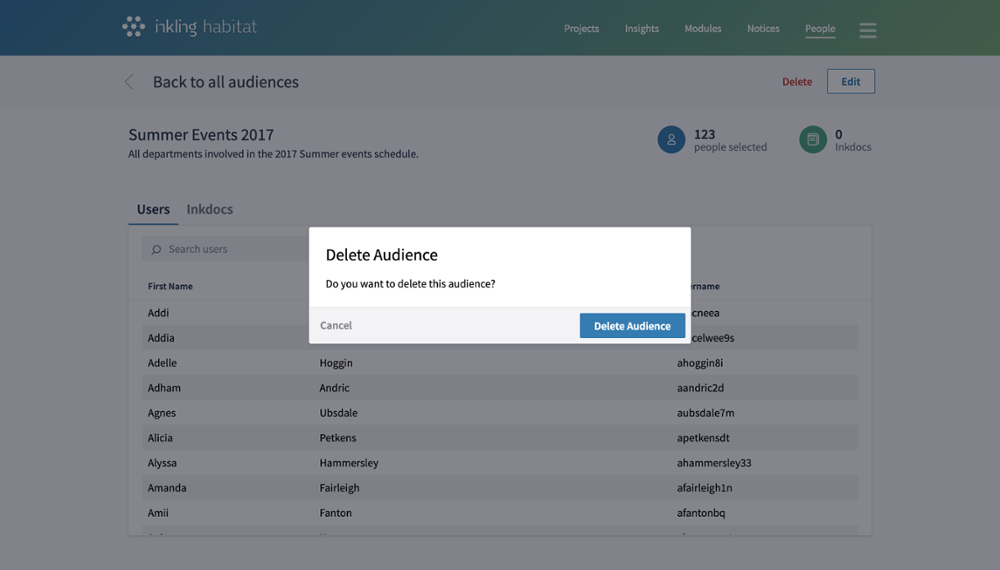Screen dimensions: 1000x570
Task: Click the red Delete link
Action: click(797, 82)
